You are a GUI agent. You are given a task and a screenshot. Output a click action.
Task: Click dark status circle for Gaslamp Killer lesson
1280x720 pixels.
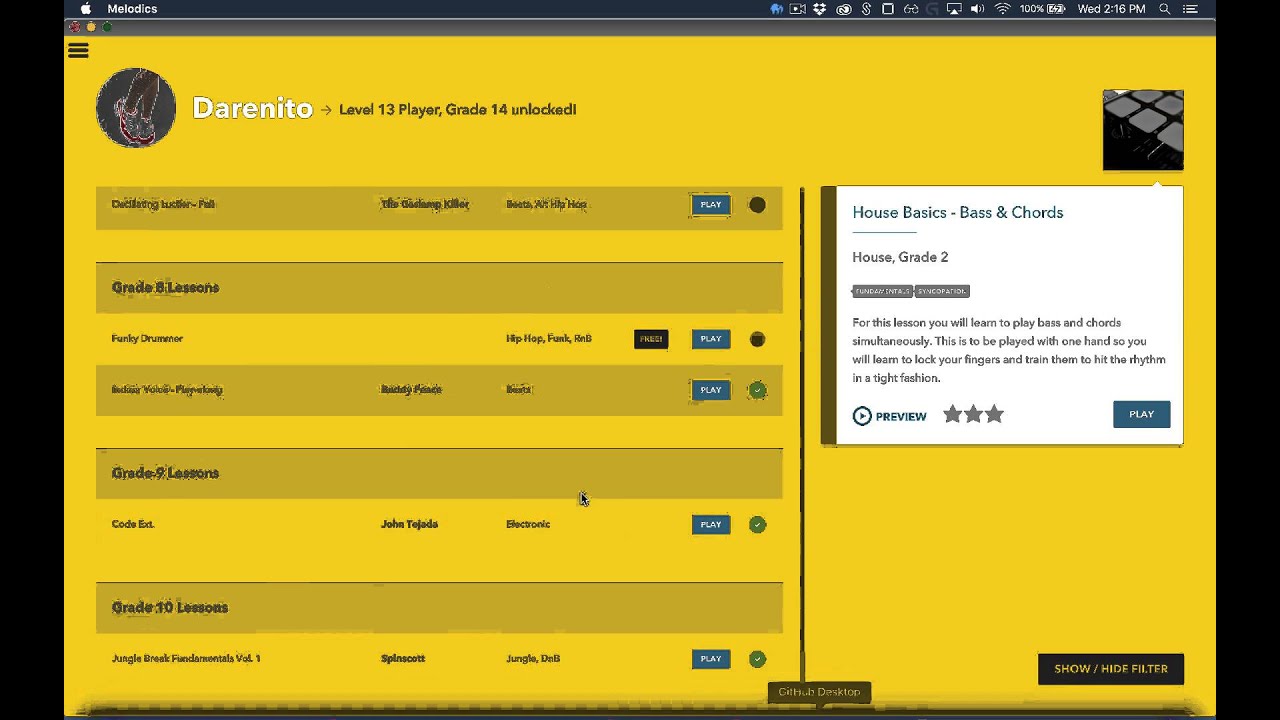(x=757, y=205)
